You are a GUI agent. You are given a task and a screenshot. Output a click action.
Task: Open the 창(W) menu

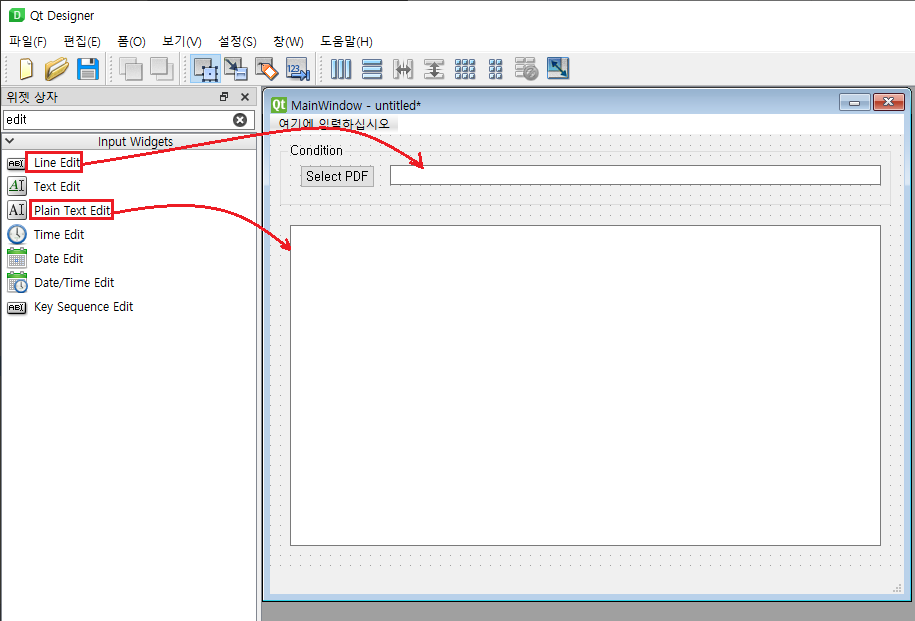[x=288, y=41]
